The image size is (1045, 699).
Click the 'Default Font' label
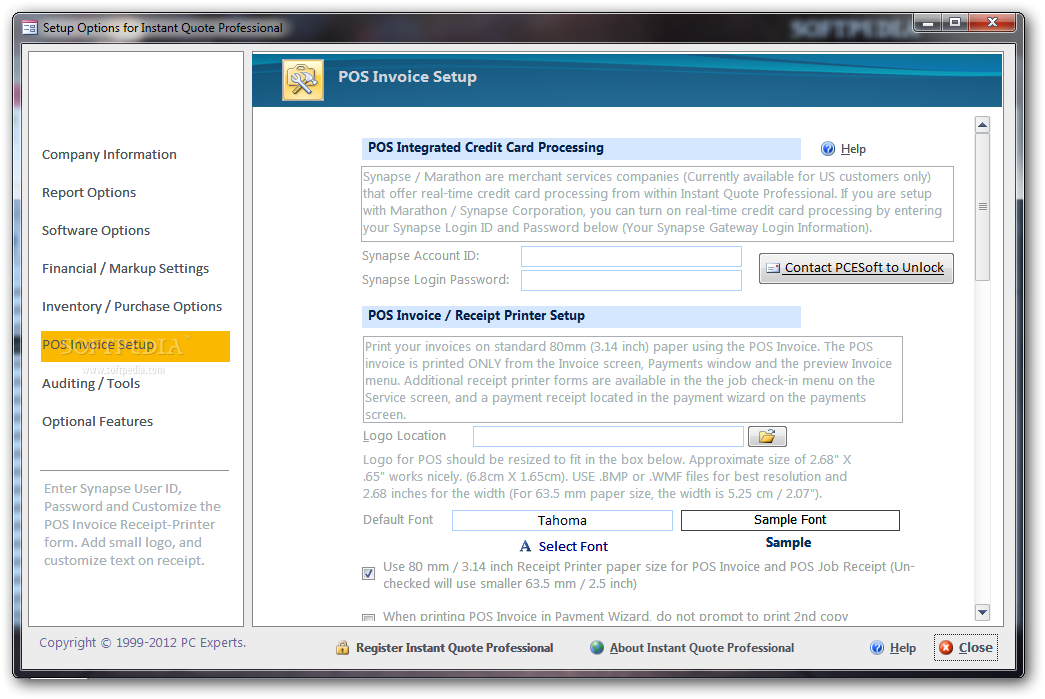398,520
